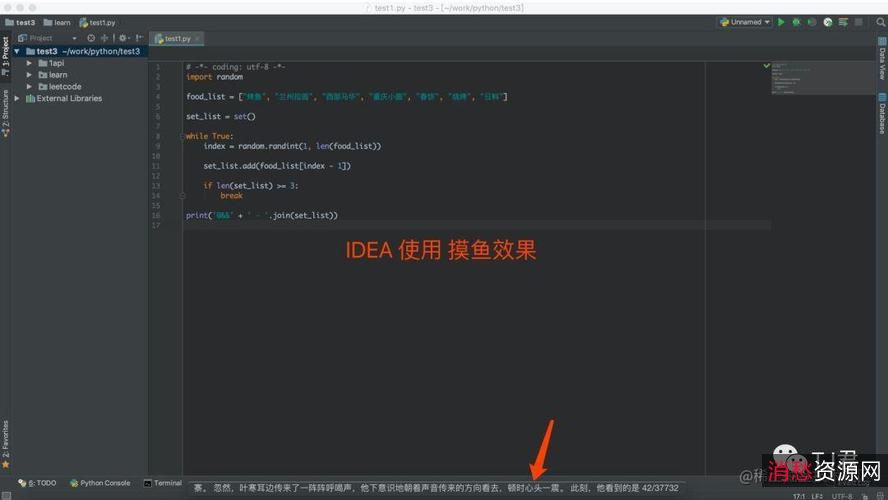Viewport: 888px width, 500px height.
Task: Click the food_list assignment line
Action: pos(347,97)
